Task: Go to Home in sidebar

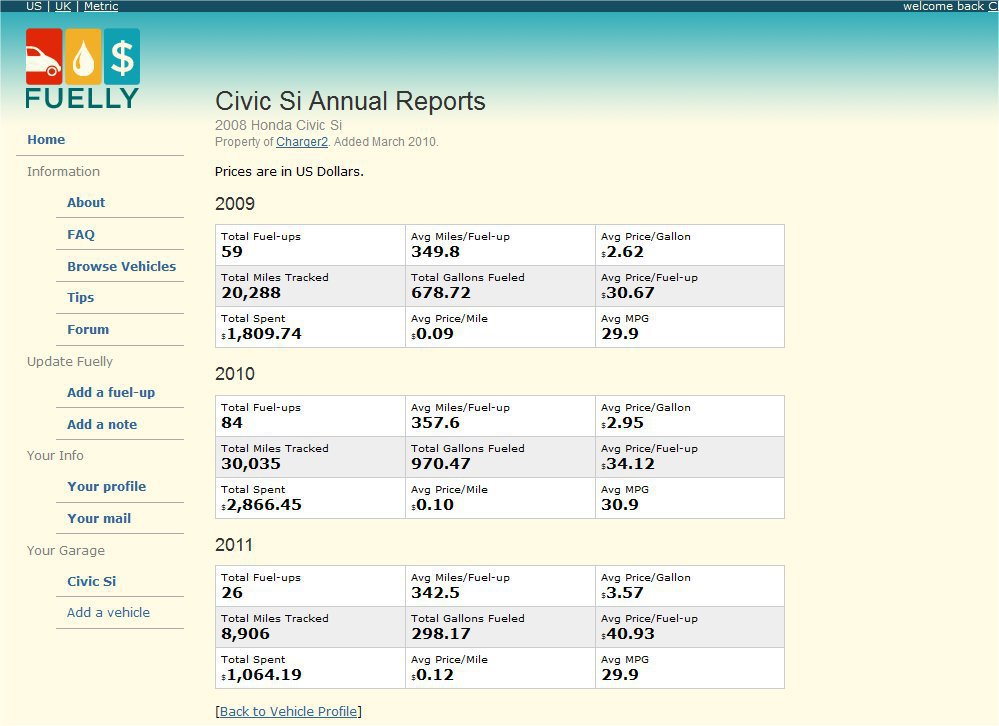Action: (x=46, y=140)
